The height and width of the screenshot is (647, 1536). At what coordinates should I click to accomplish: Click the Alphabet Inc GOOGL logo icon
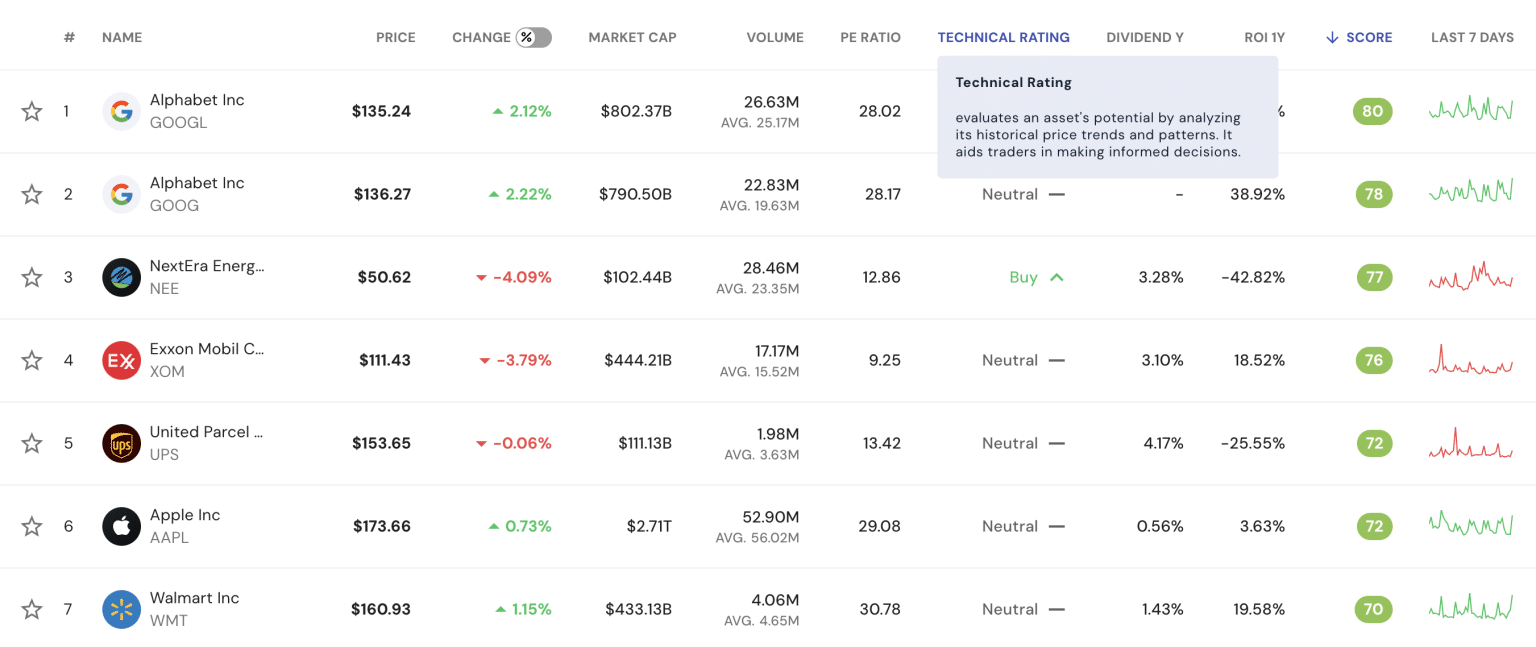pos(121,111)
